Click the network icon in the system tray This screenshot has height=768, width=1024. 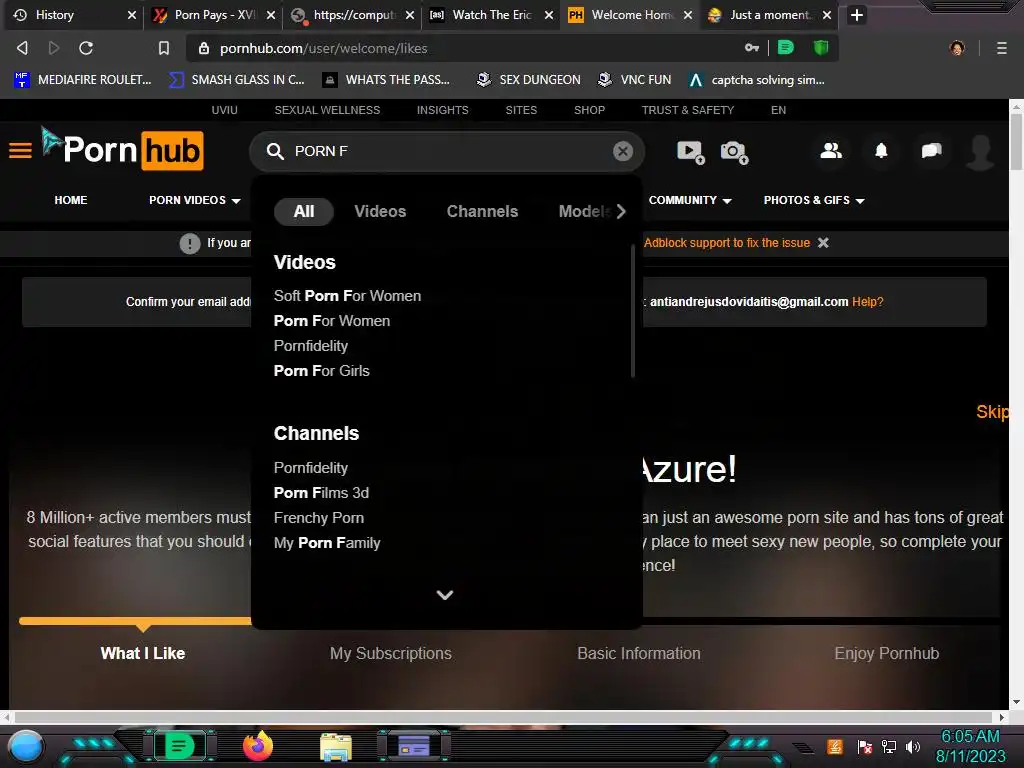pos(889,746)
